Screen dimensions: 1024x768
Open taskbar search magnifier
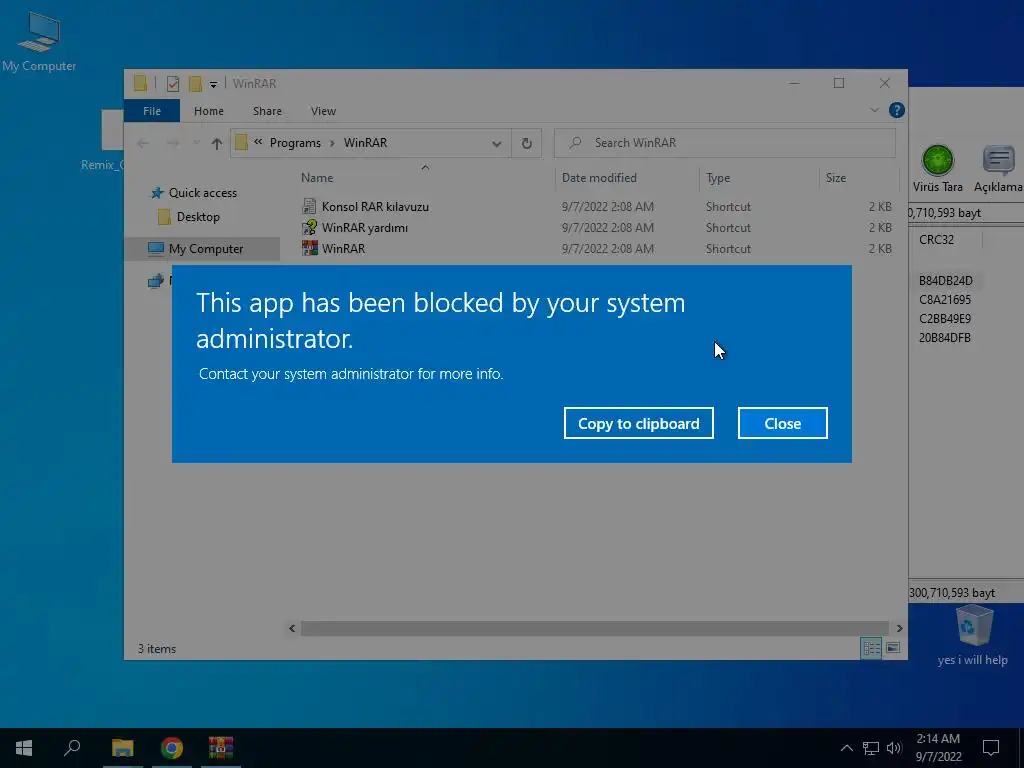point(72,748)
